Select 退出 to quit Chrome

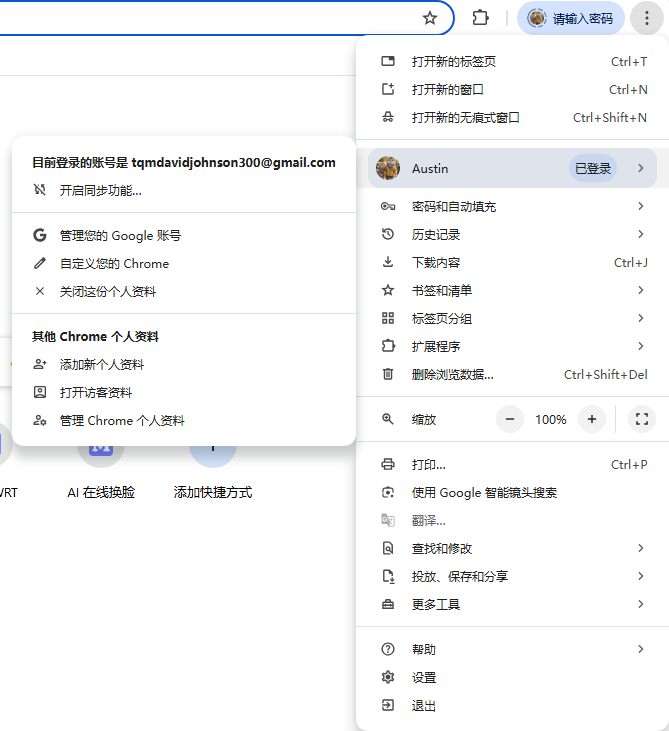point(513,705)
